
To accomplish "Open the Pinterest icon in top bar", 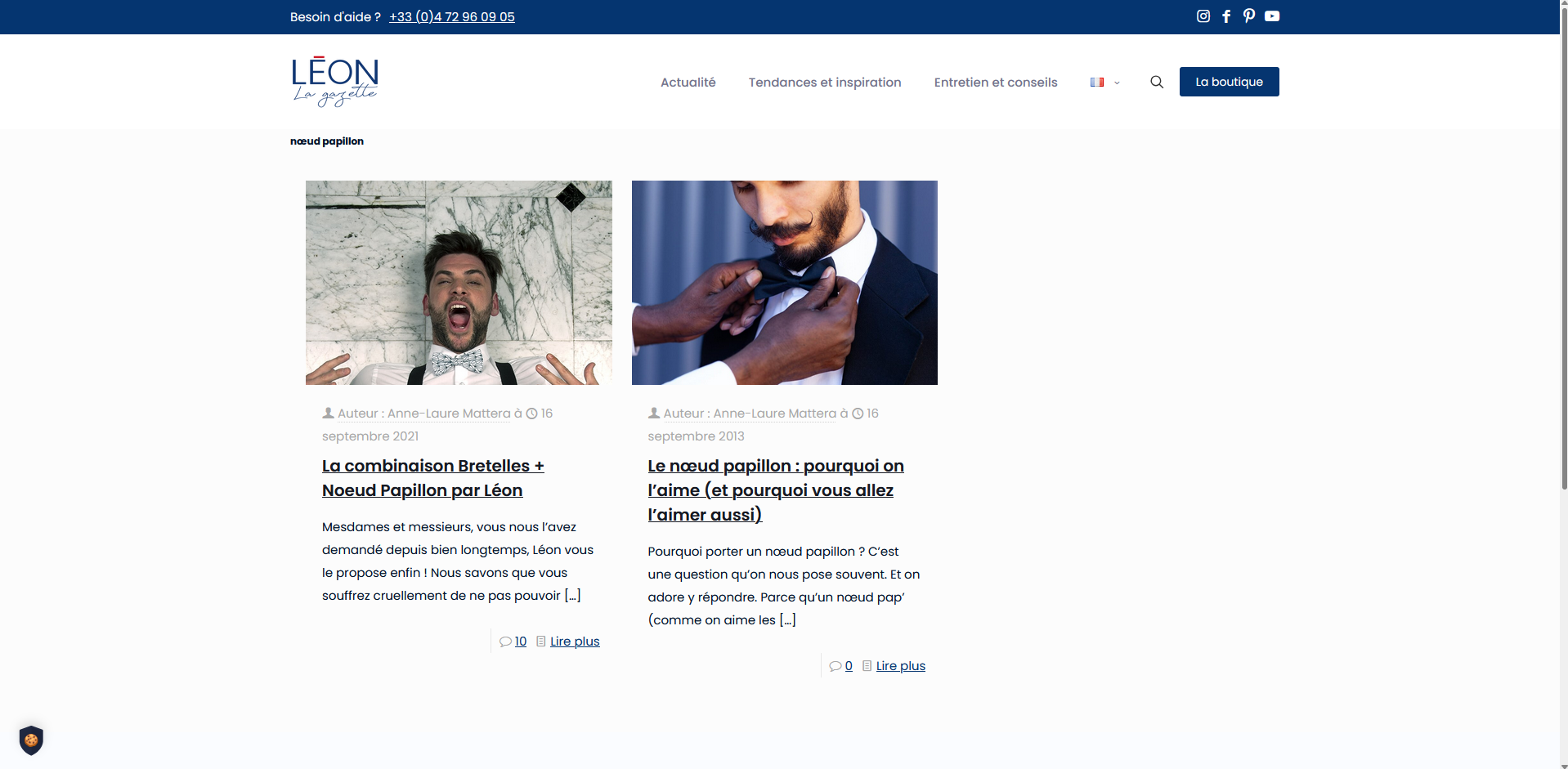I will (x=1249, y=16).
